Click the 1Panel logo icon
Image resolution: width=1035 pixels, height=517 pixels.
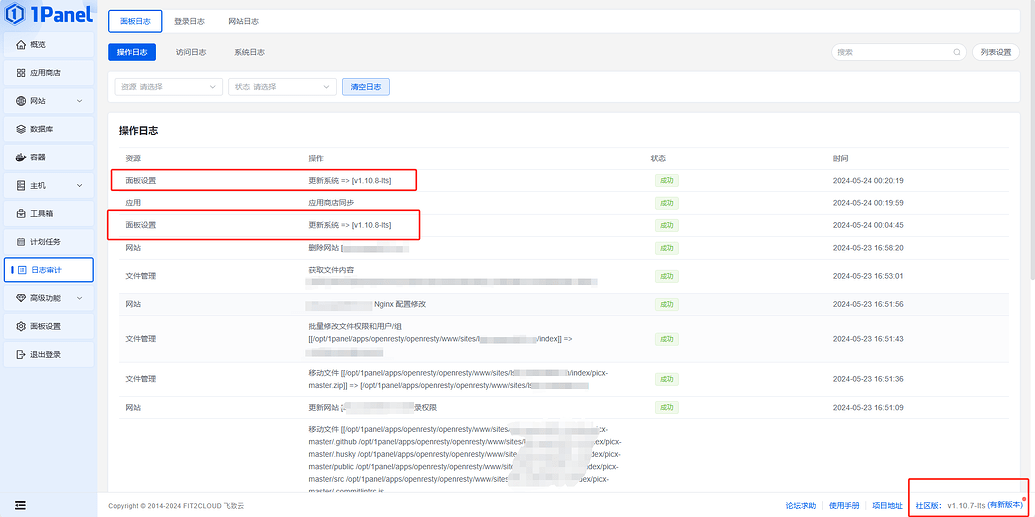click(x=14, y=14)
